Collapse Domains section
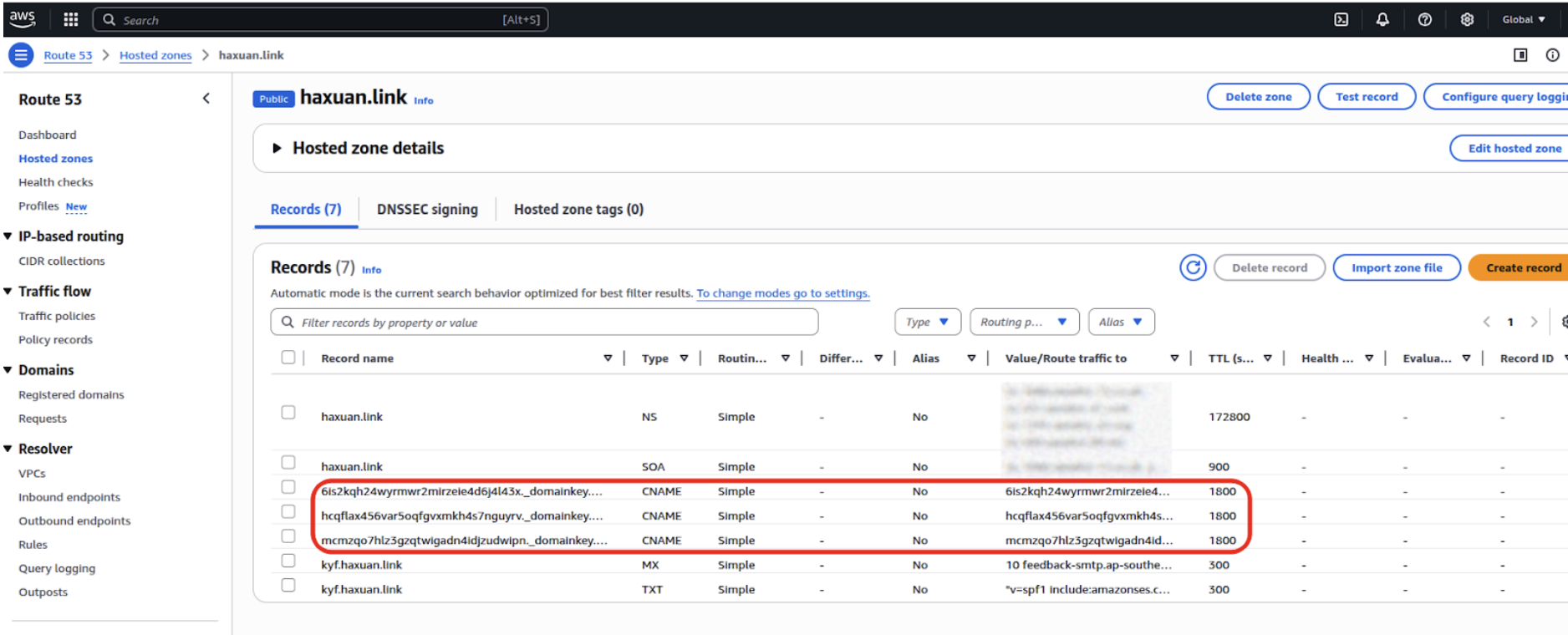This screenshot has width=1568, height=640. [x=8, y=370]
